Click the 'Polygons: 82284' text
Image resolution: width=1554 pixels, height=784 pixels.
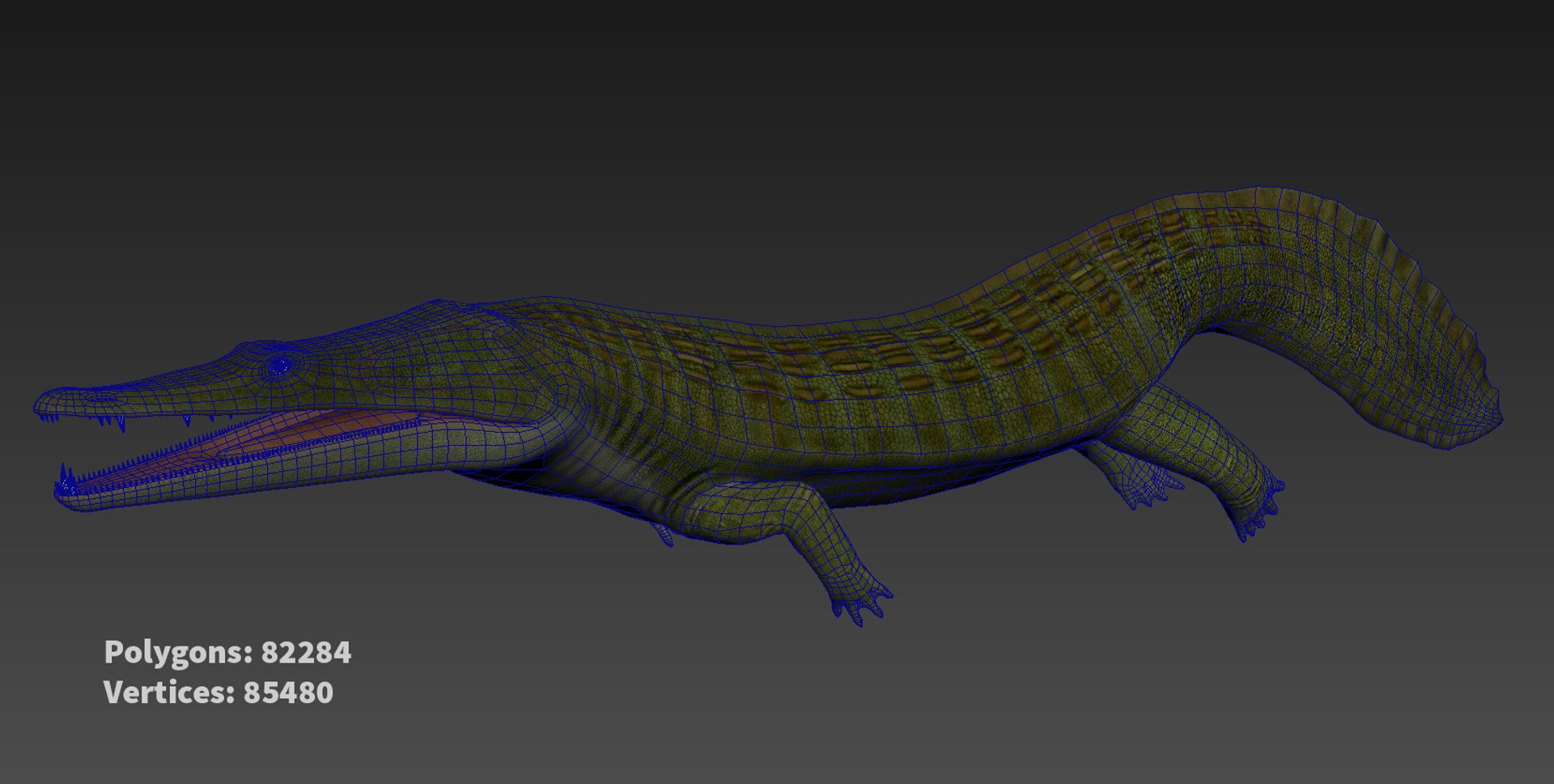click(x=227, y=652)
